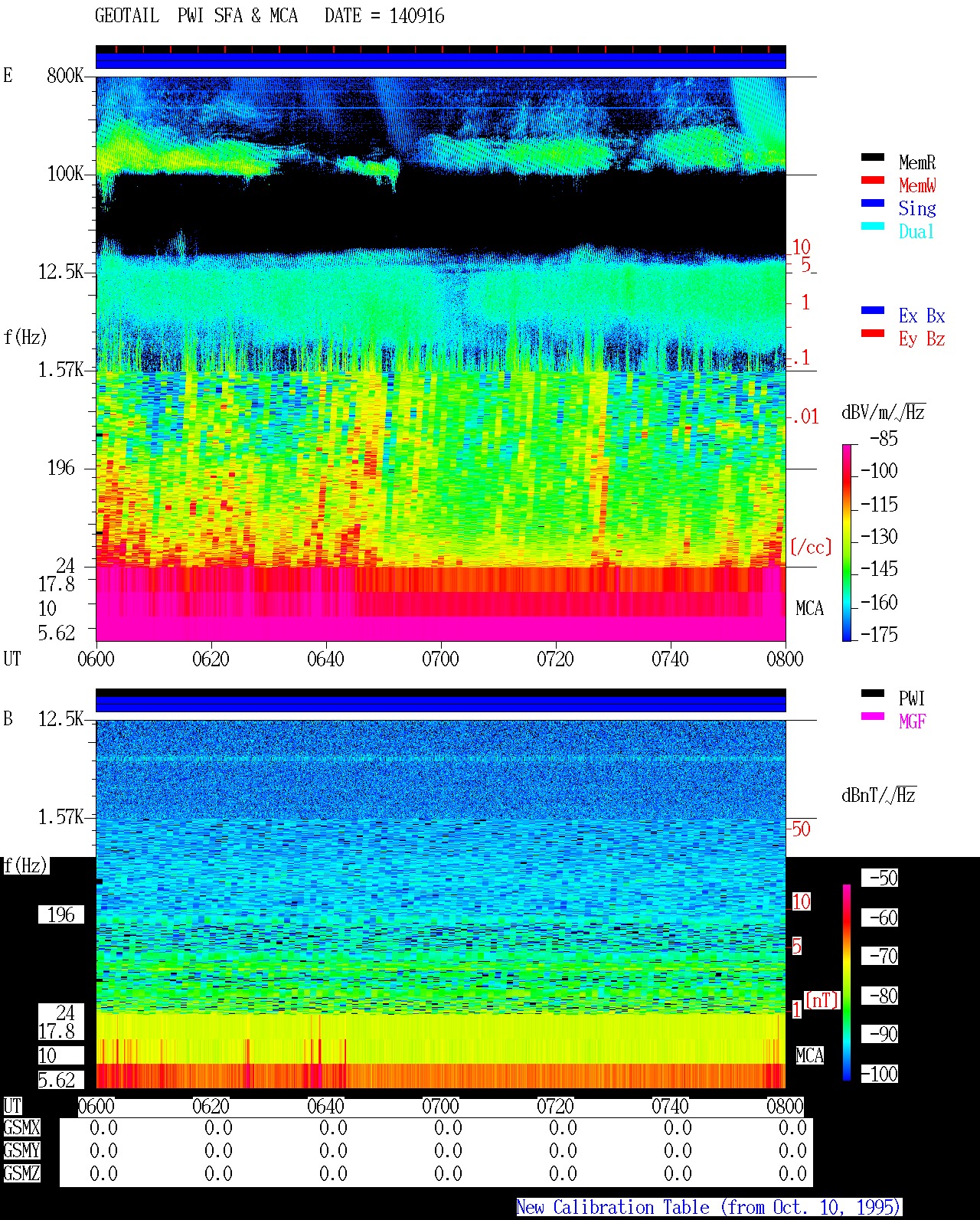Click the E panel letter label
Screen dimensions: 980x1220
coord(8,76)
